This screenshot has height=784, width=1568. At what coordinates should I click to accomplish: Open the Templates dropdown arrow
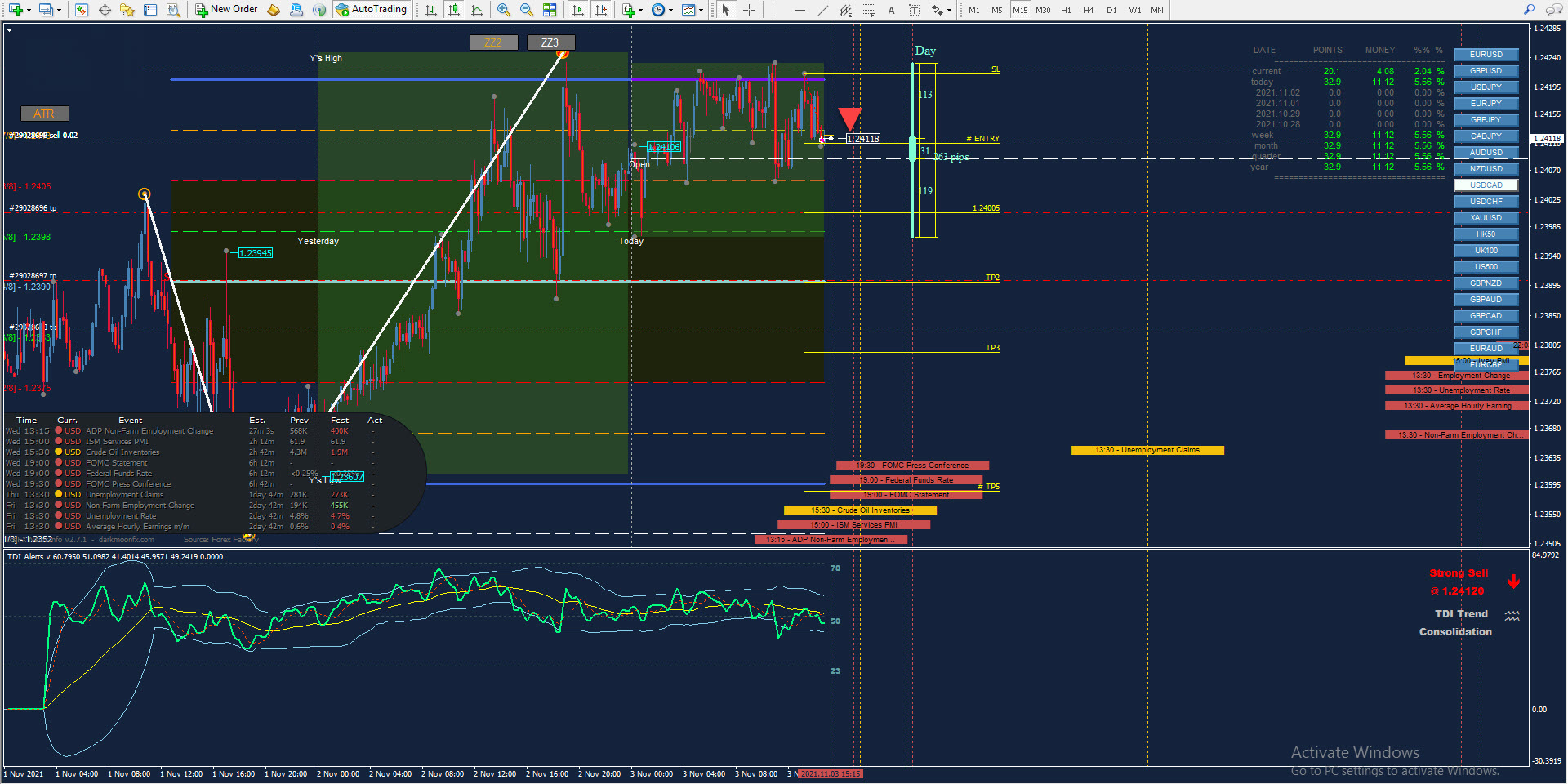click(x=701, y=10)
